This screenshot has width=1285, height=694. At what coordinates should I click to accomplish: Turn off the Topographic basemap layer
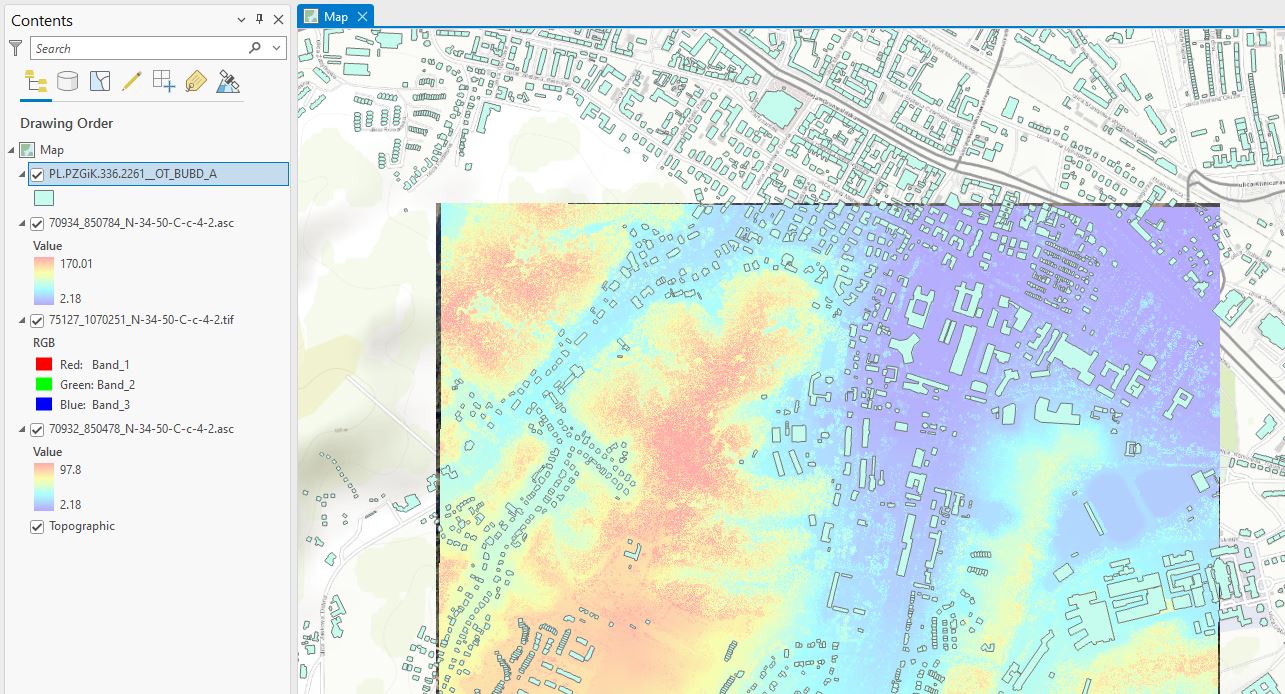pos(37,526)
